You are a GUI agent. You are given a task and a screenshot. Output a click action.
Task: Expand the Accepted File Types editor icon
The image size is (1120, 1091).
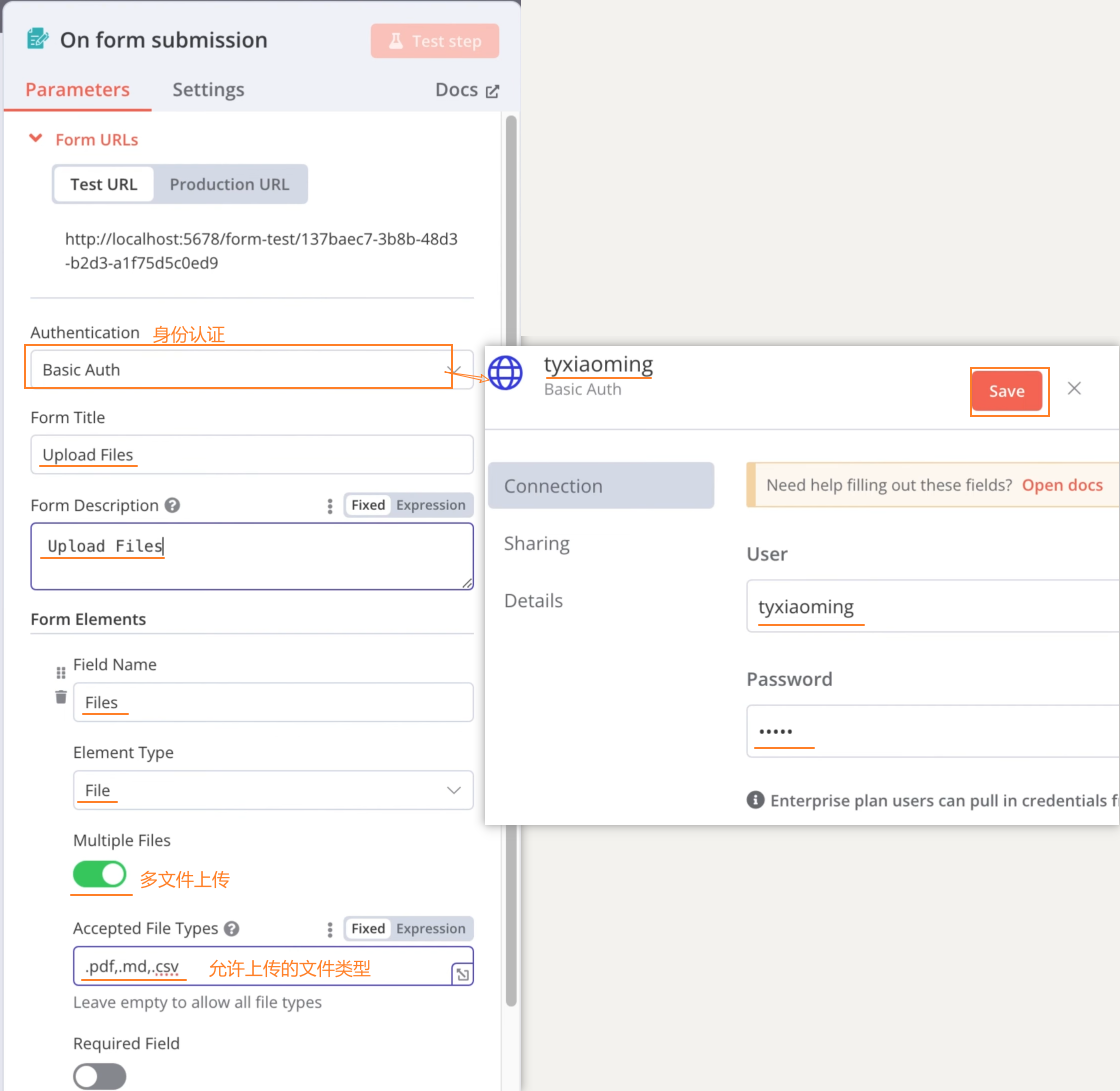[462, 974]
